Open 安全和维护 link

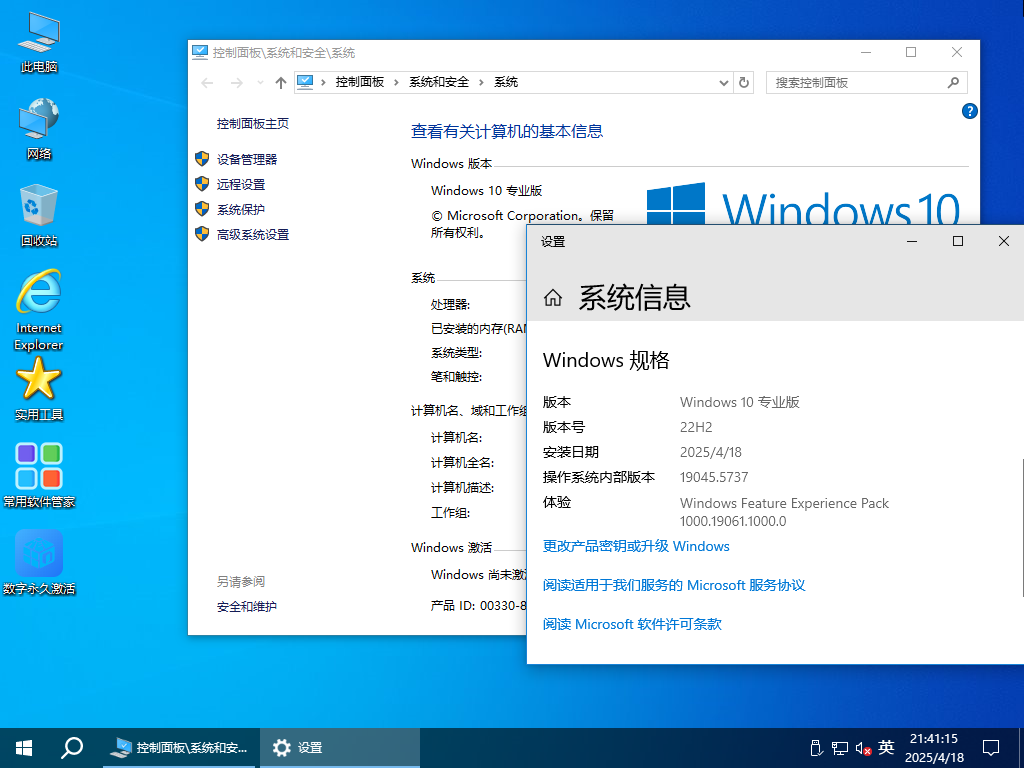(247, 607)
